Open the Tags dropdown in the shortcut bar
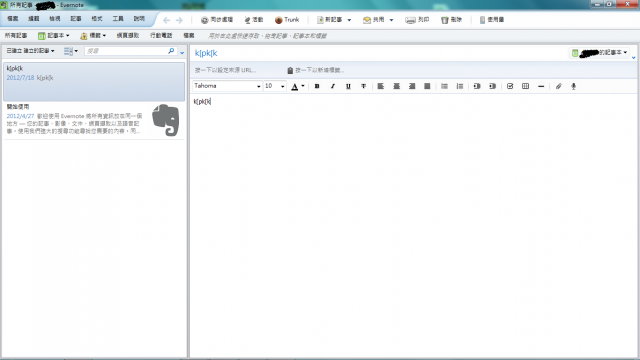Viewport: 640px width, 360px height. coord(93,36)
